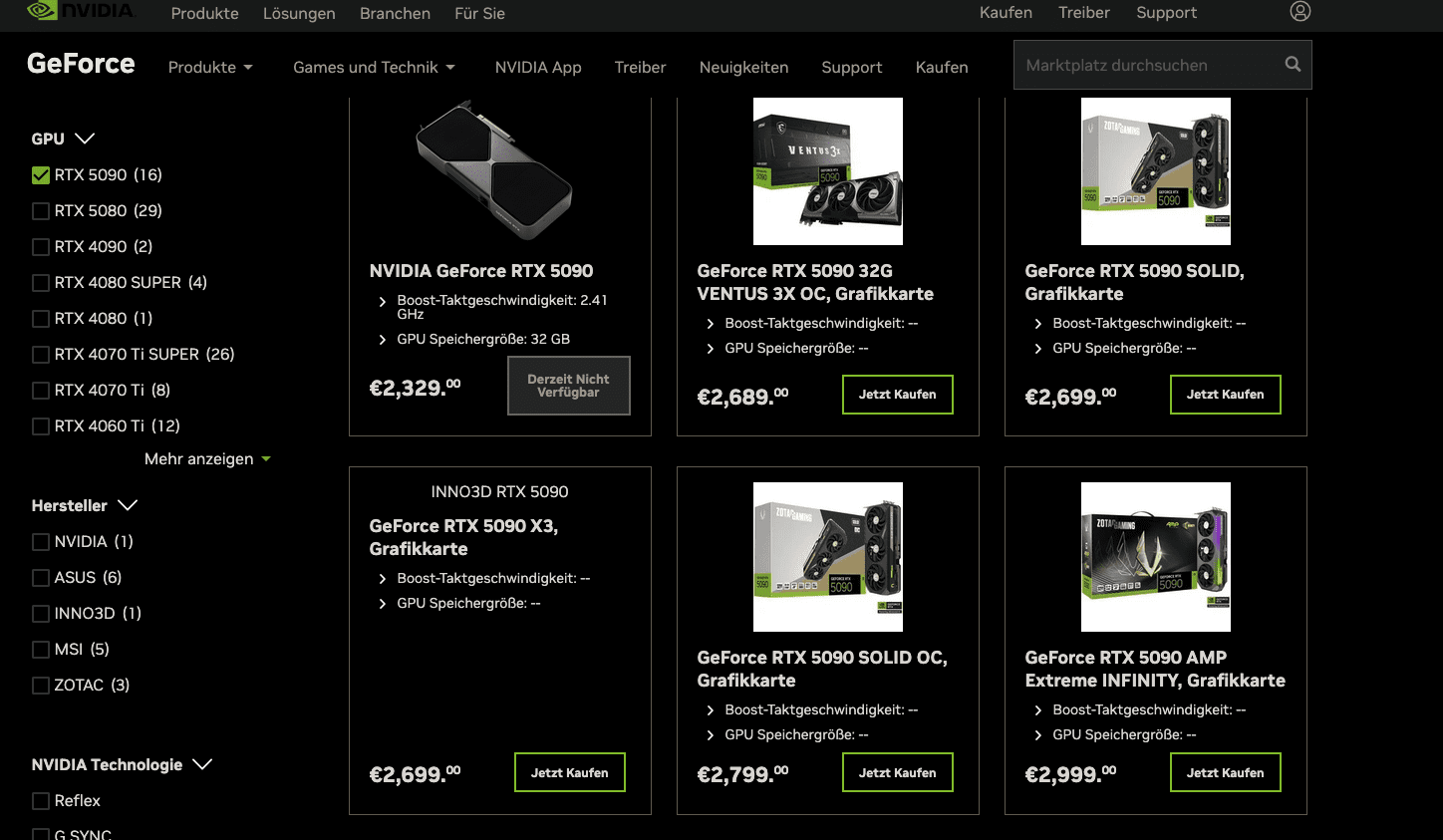Click the search magnifier icon
This screenshot has width=1443, height=840.
pos(1293,65)
